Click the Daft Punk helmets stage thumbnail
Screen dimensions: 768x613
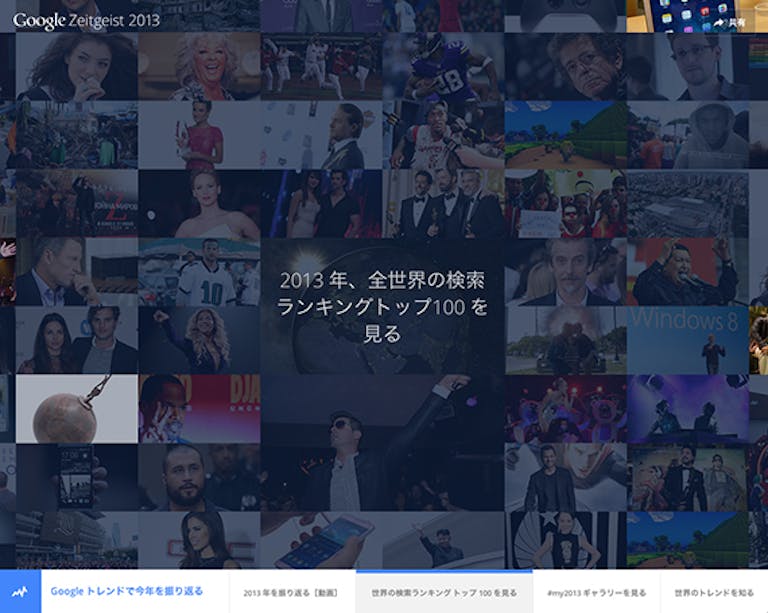pyautogui.click(x=688, y=408)
